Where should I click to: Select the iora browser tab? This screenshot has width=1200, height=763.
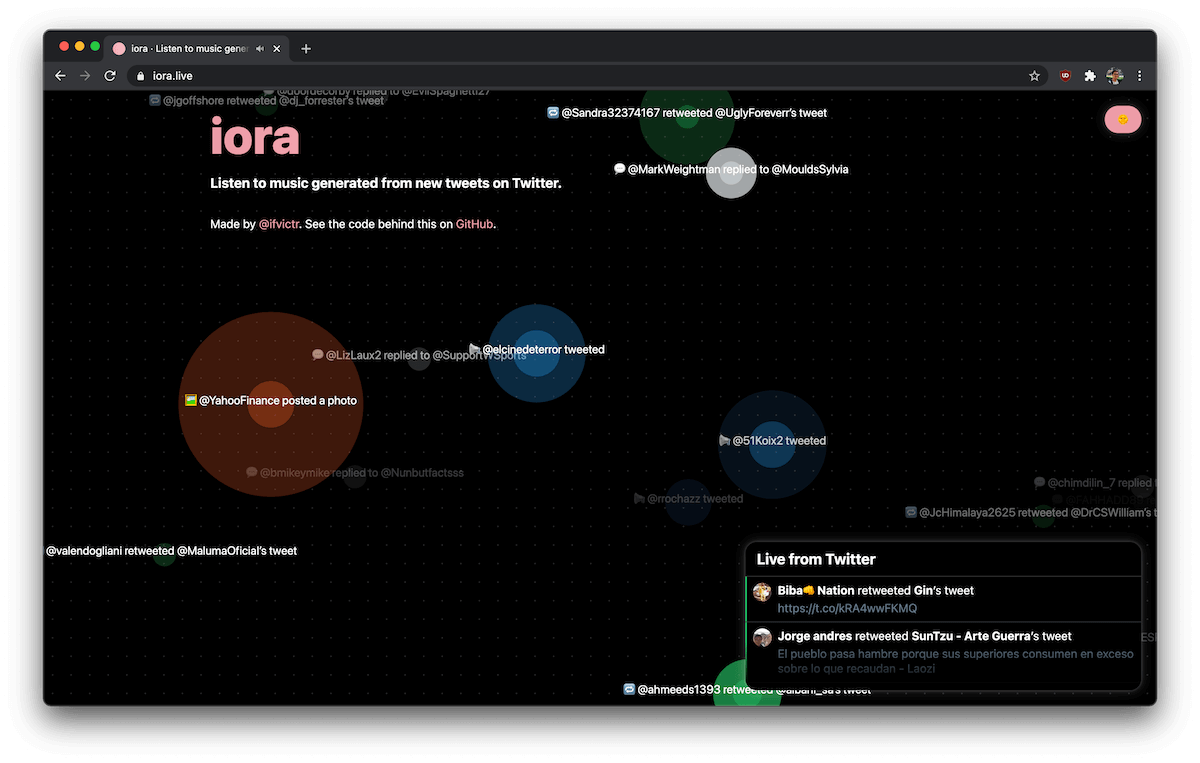[197, 48]
